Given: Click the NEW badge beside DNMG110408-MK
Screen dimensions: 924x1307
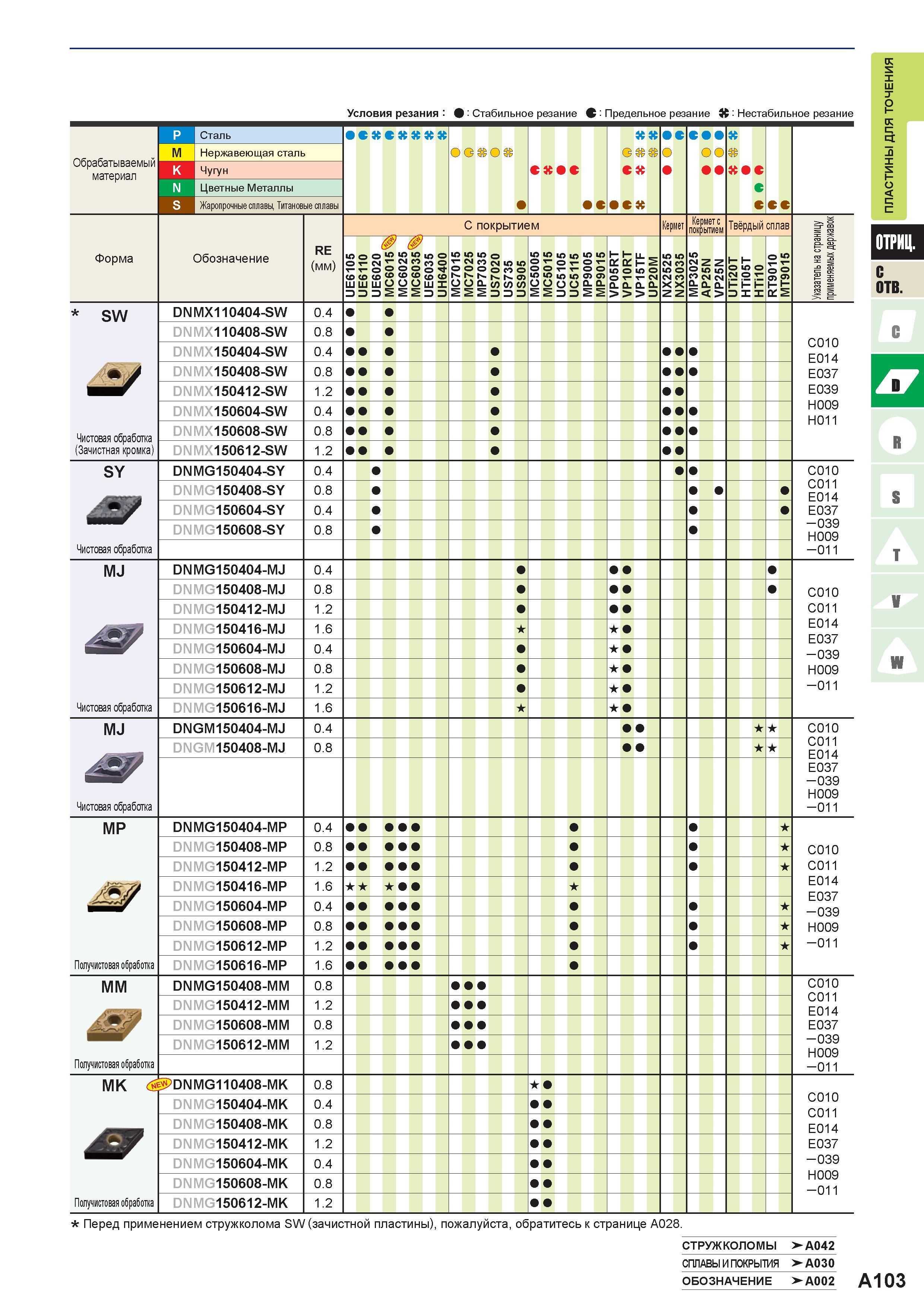Looking at the screenshot, I should [159, 1085].
